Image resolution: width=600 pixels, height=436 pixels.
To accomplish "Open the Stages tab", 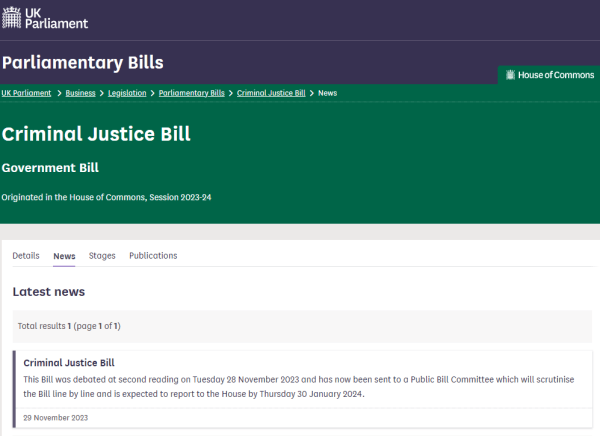I will click(x=102, y=256).
